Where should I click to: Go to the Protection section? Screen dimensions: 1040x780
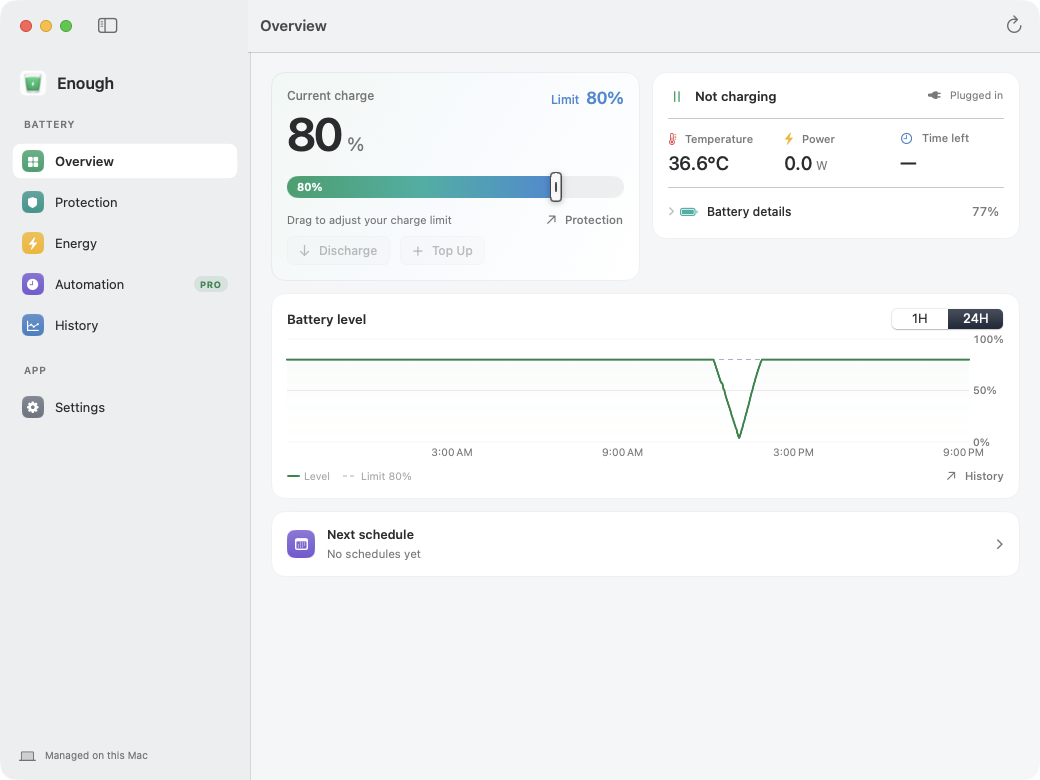click(x=125, y=202)
